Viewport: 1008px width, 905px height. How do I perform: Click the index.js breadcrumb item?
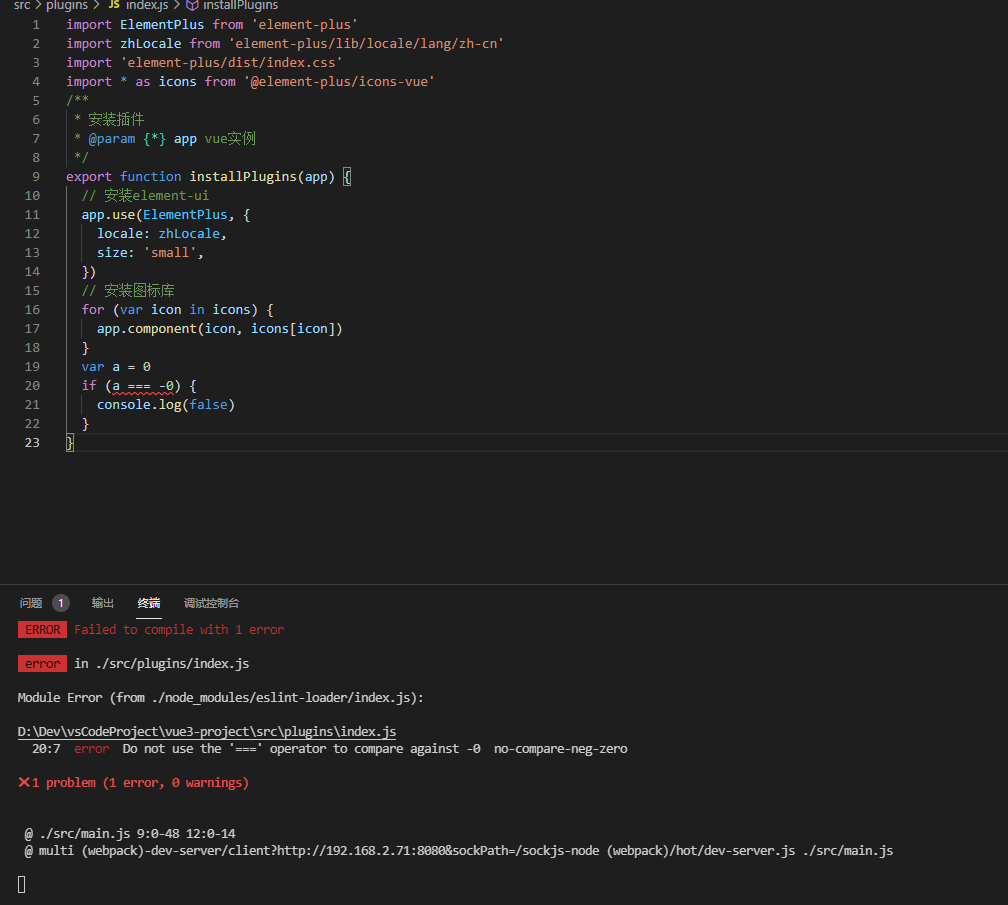click(x=147, y=5)
